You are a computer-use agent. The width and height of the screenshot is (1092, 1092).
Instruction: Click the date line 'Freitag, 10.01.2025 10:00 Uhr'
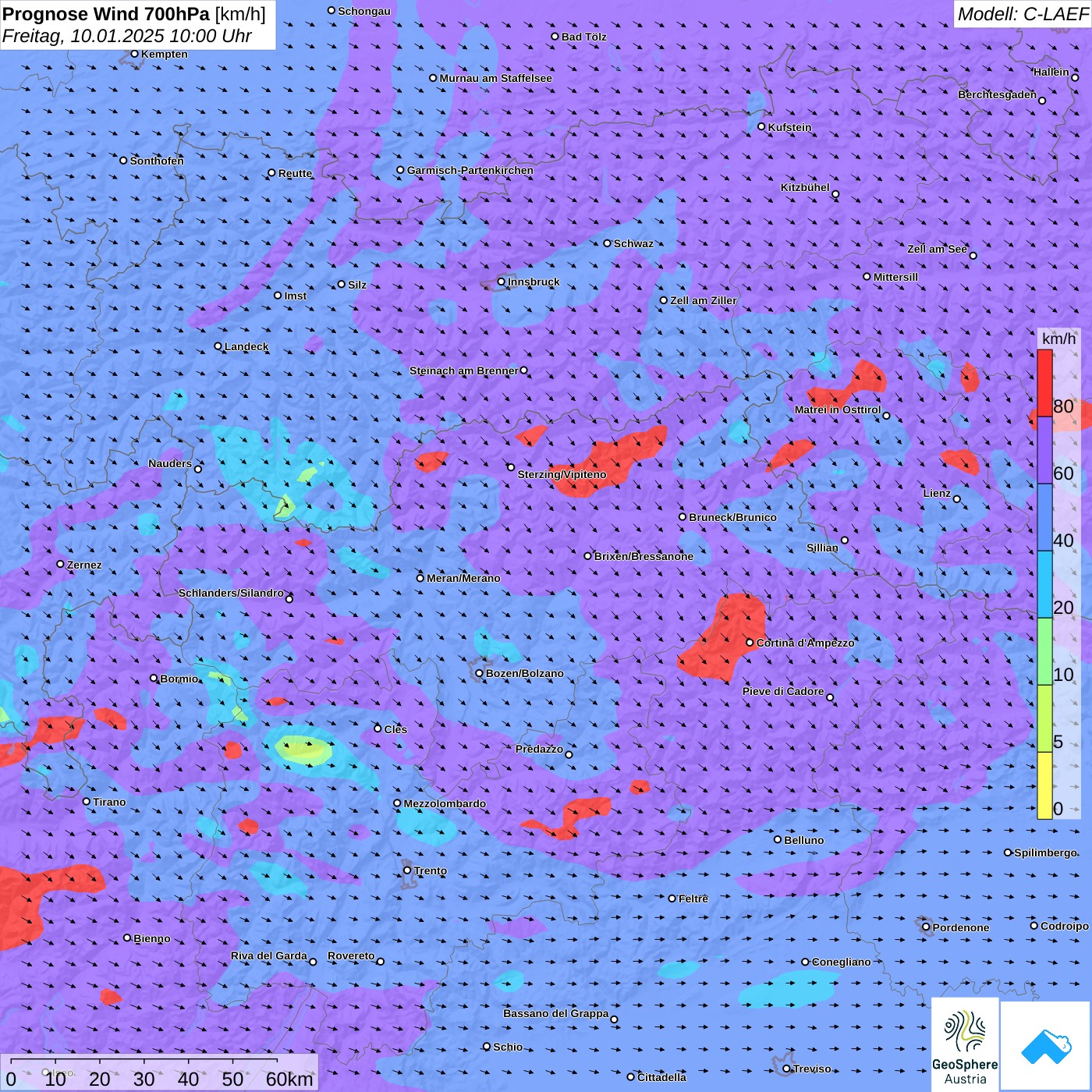(127, 36)
